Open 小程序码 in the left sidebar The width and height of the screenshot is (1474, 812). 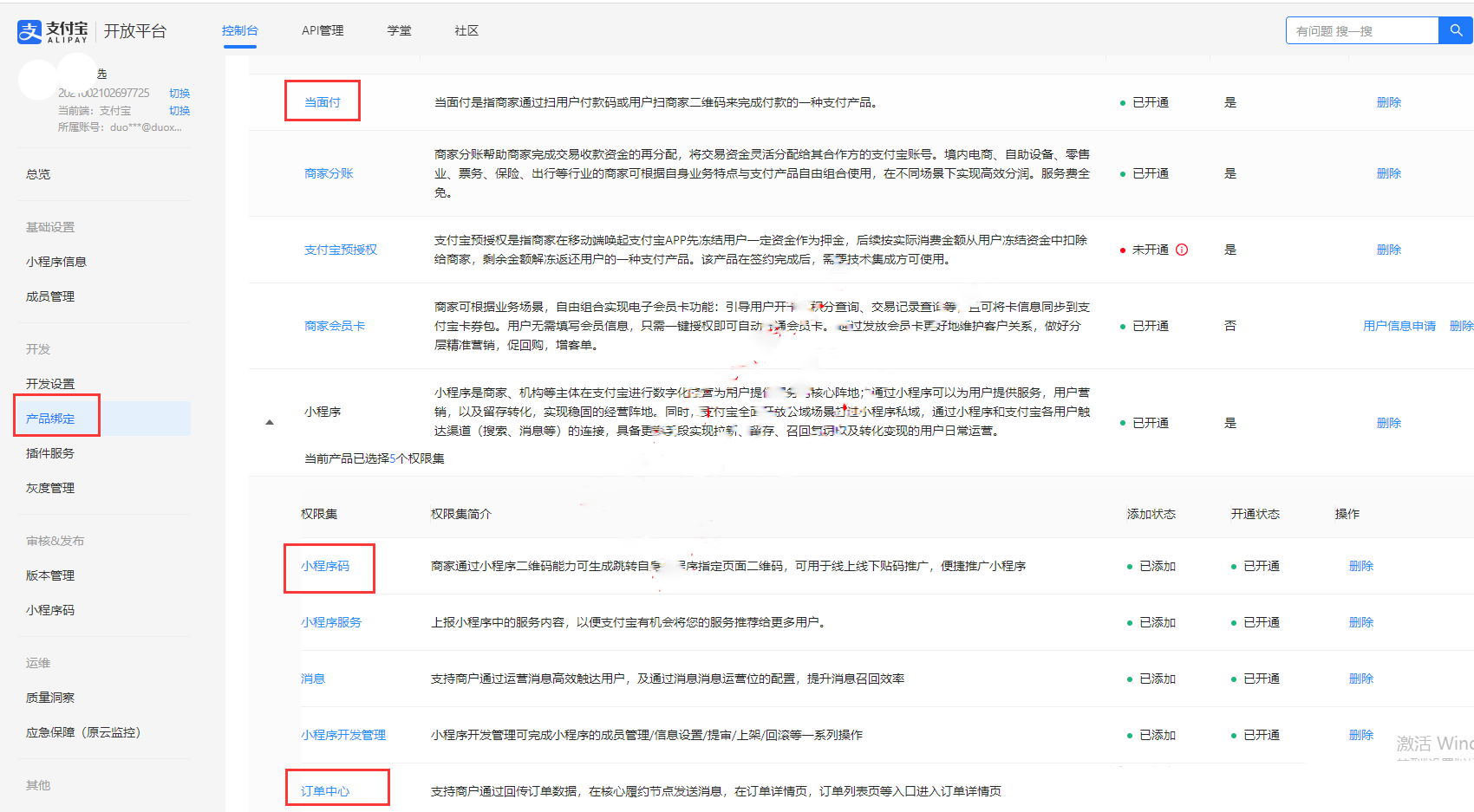[50, 610]
